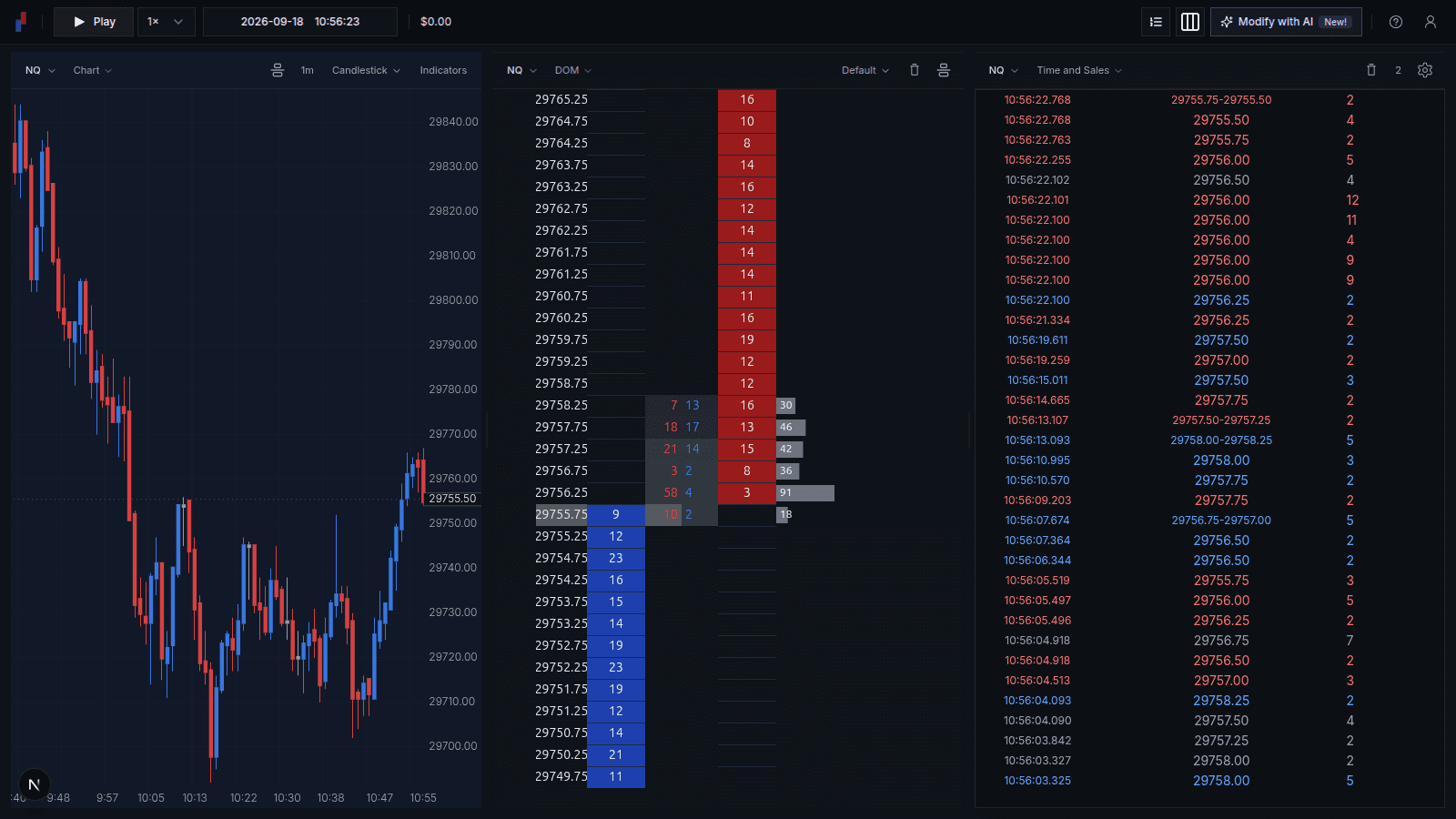Image resolution: width=1456 pixels, height=819 pixels.
Task: Click the 10:30 chart time axis label
Action: [287, 798]
